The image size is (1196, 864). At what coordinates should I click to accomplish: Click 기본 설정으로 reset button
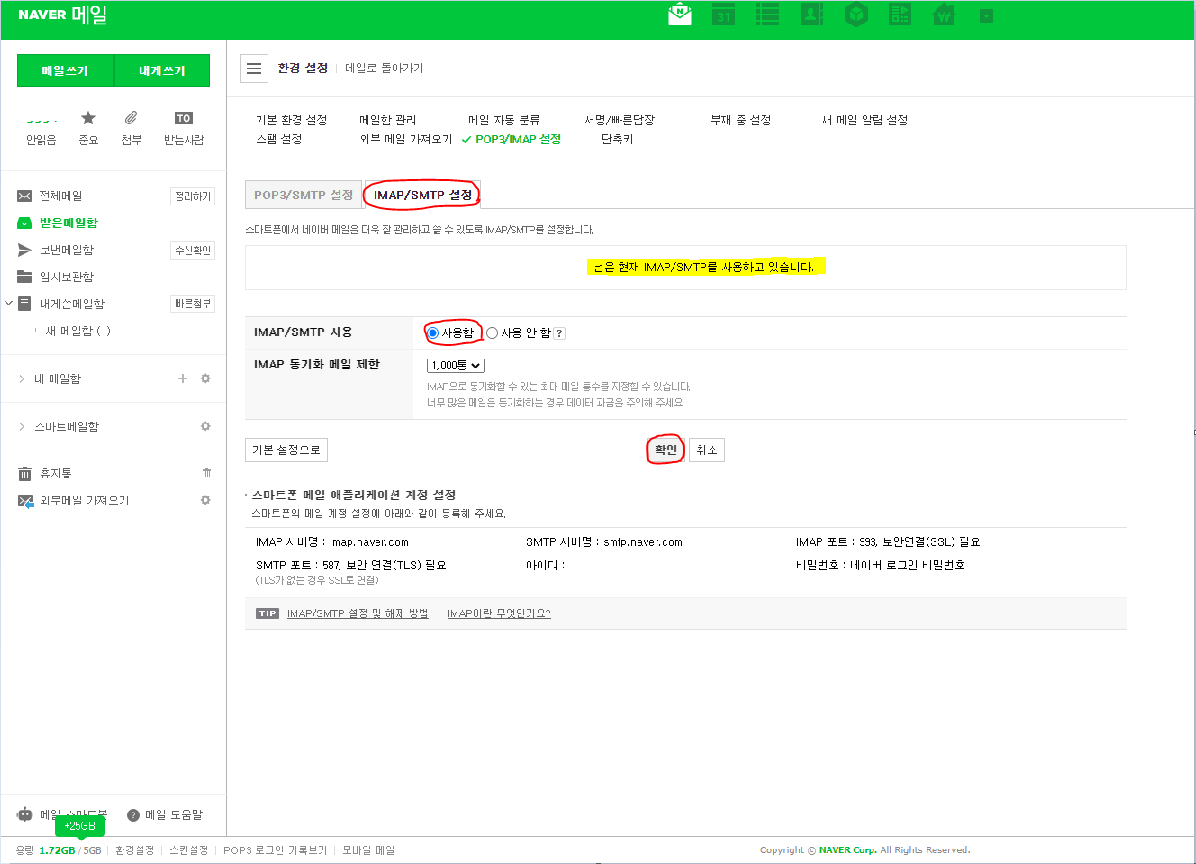click(x=286, y=450)
